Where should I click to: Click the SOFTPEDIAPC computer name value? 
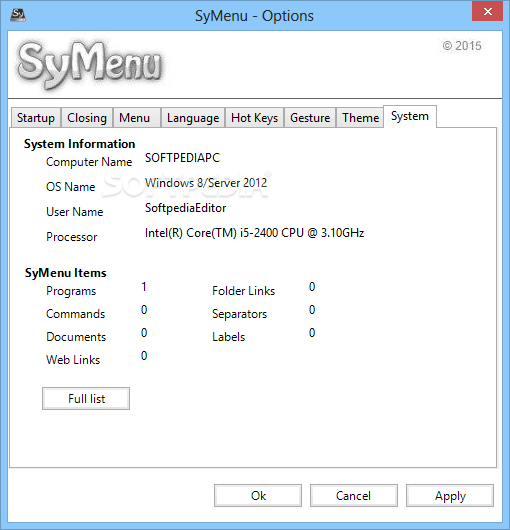tap(183, 158)
